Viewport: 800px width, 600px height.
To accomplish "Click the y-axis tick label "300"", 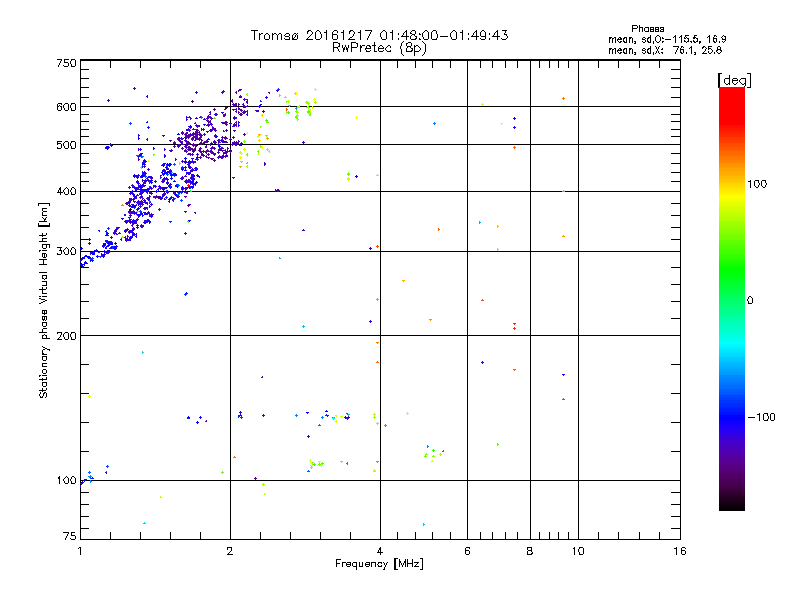I will (x=66, y=252).
